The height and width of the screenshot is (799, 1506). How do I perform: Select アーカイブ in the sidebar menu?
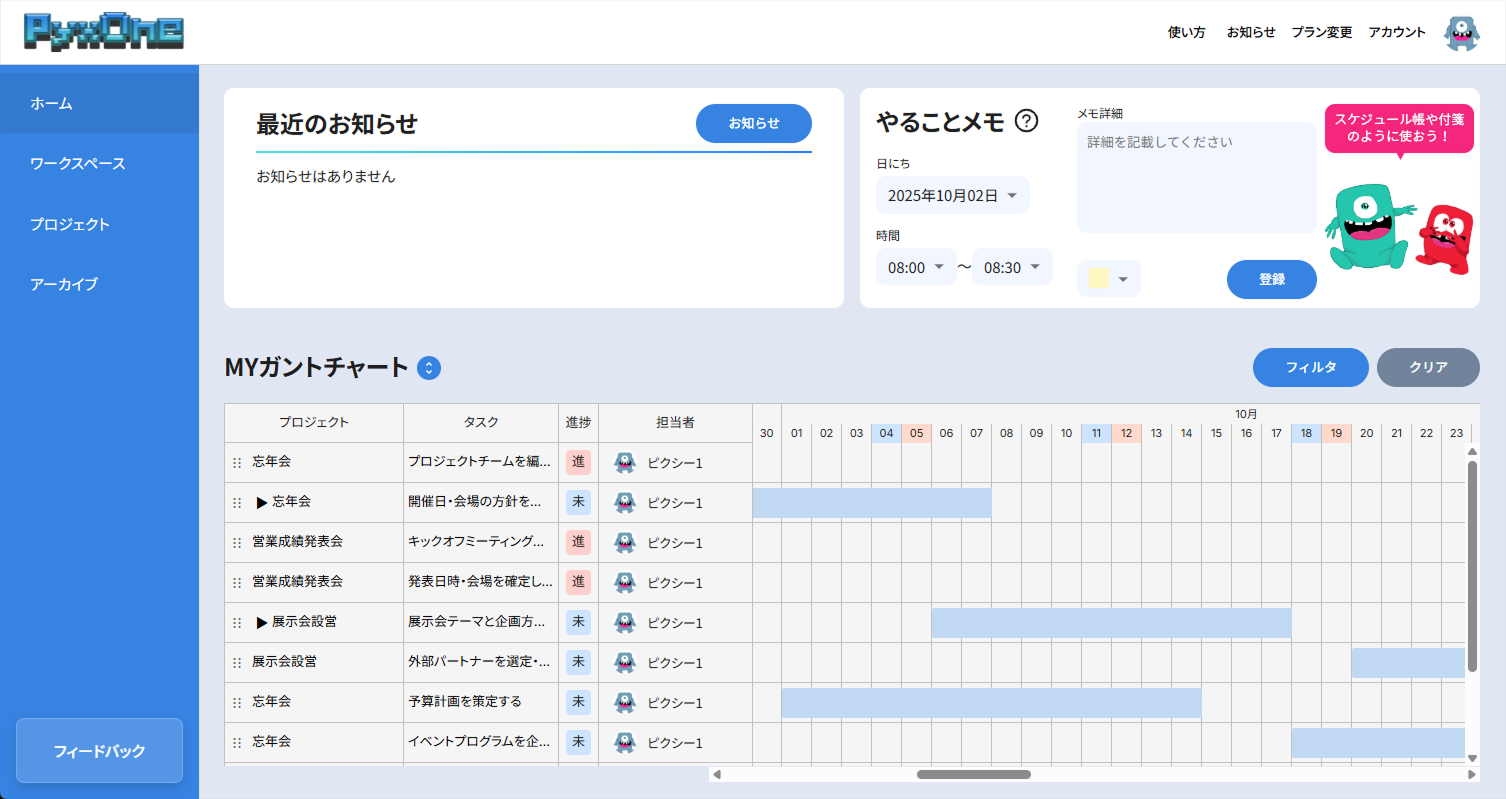pos(64,284)
